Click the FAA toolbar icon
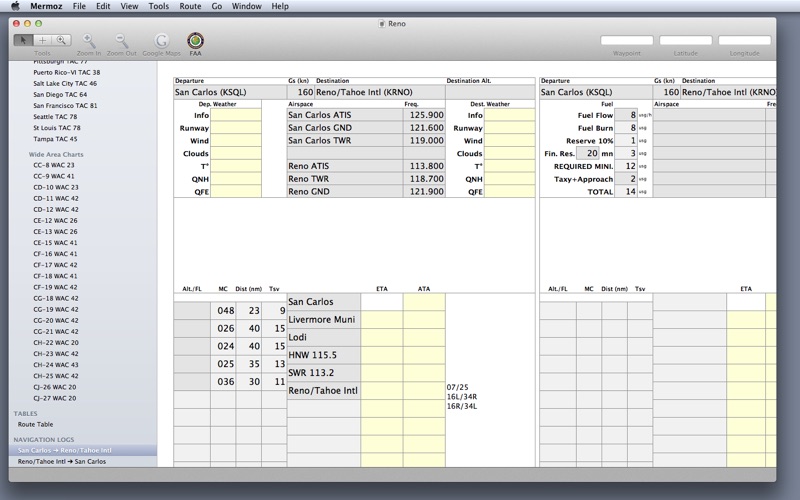This screenshot has height=500, width=800. [195, 41]
